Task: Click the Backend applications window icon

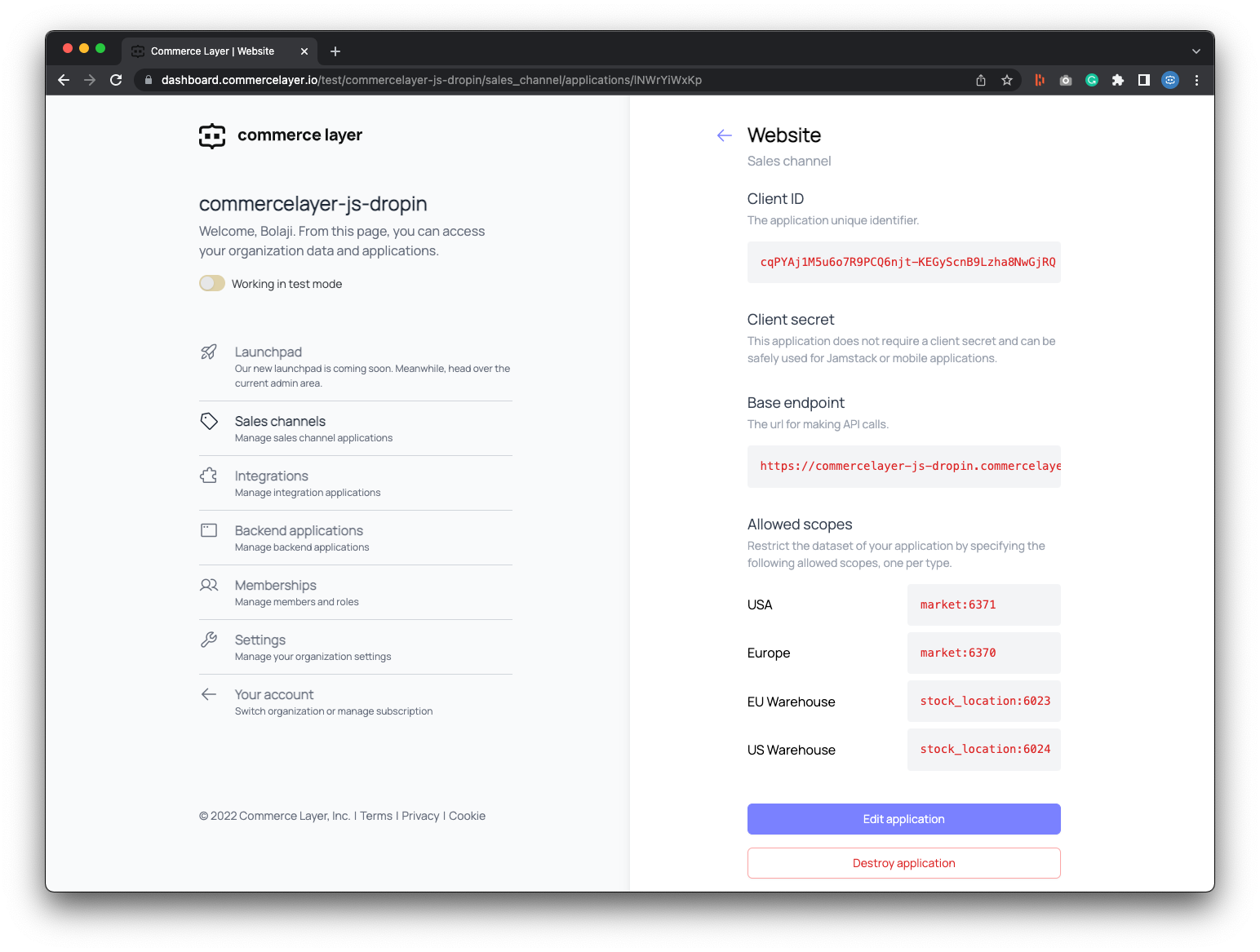Action: [x=209, y=530]
